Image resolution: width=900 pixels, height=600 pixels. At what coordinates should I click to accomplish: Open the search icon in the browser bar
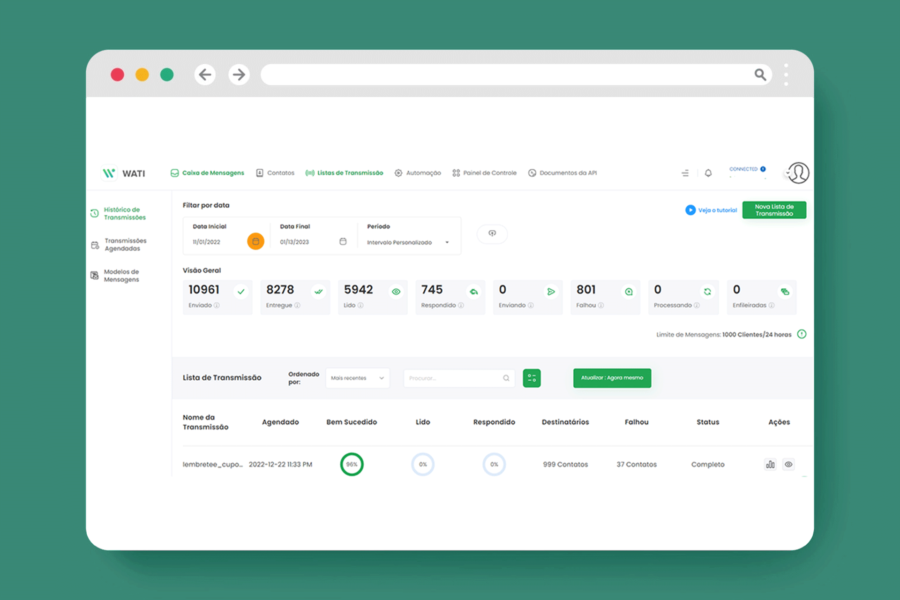coord(760,74)
